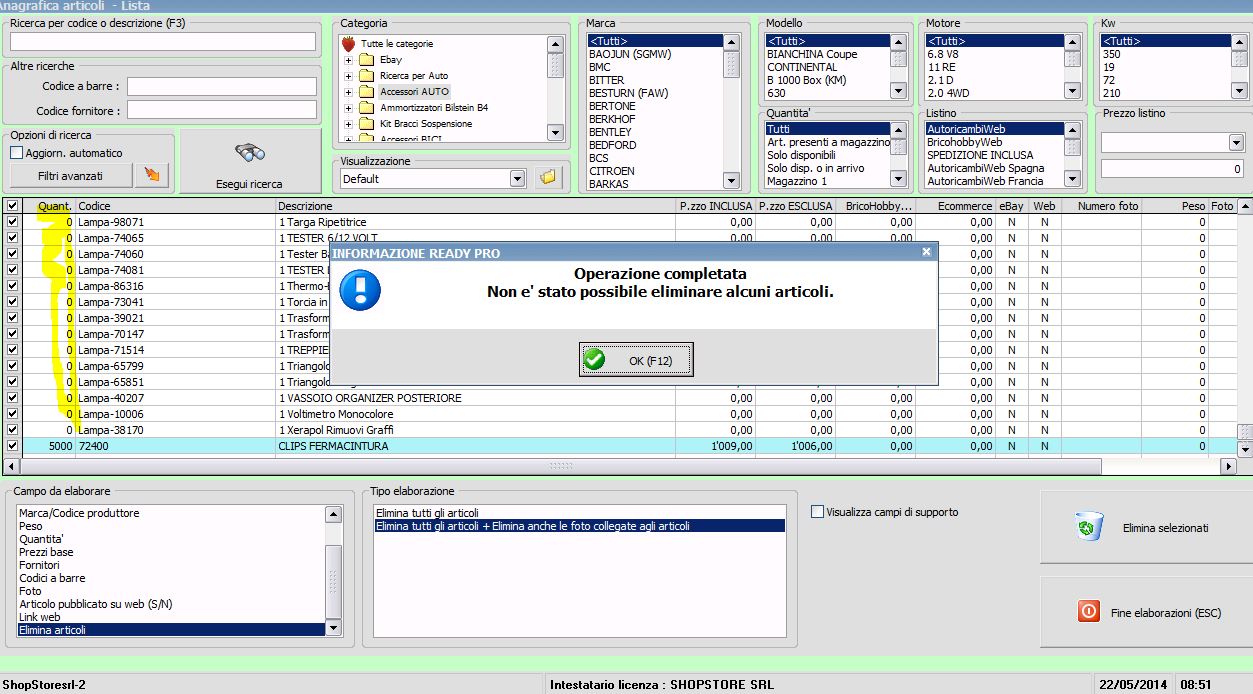Select the strawberry icon for Tutte le categorie

348,44
